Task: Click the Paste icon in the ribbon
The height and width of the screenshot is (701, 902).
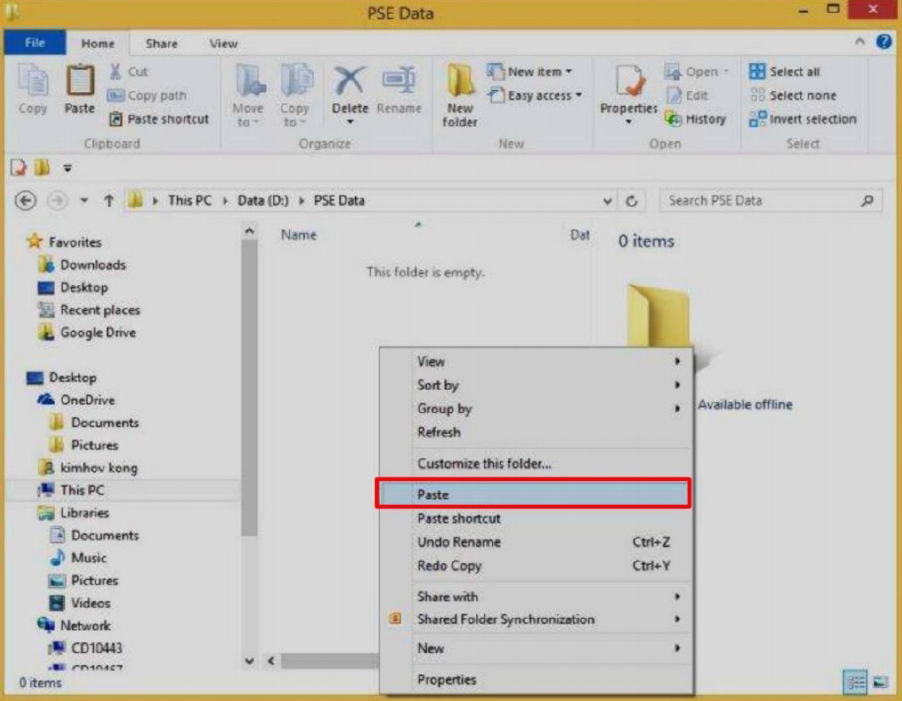Action: click(x=80, y=89)
